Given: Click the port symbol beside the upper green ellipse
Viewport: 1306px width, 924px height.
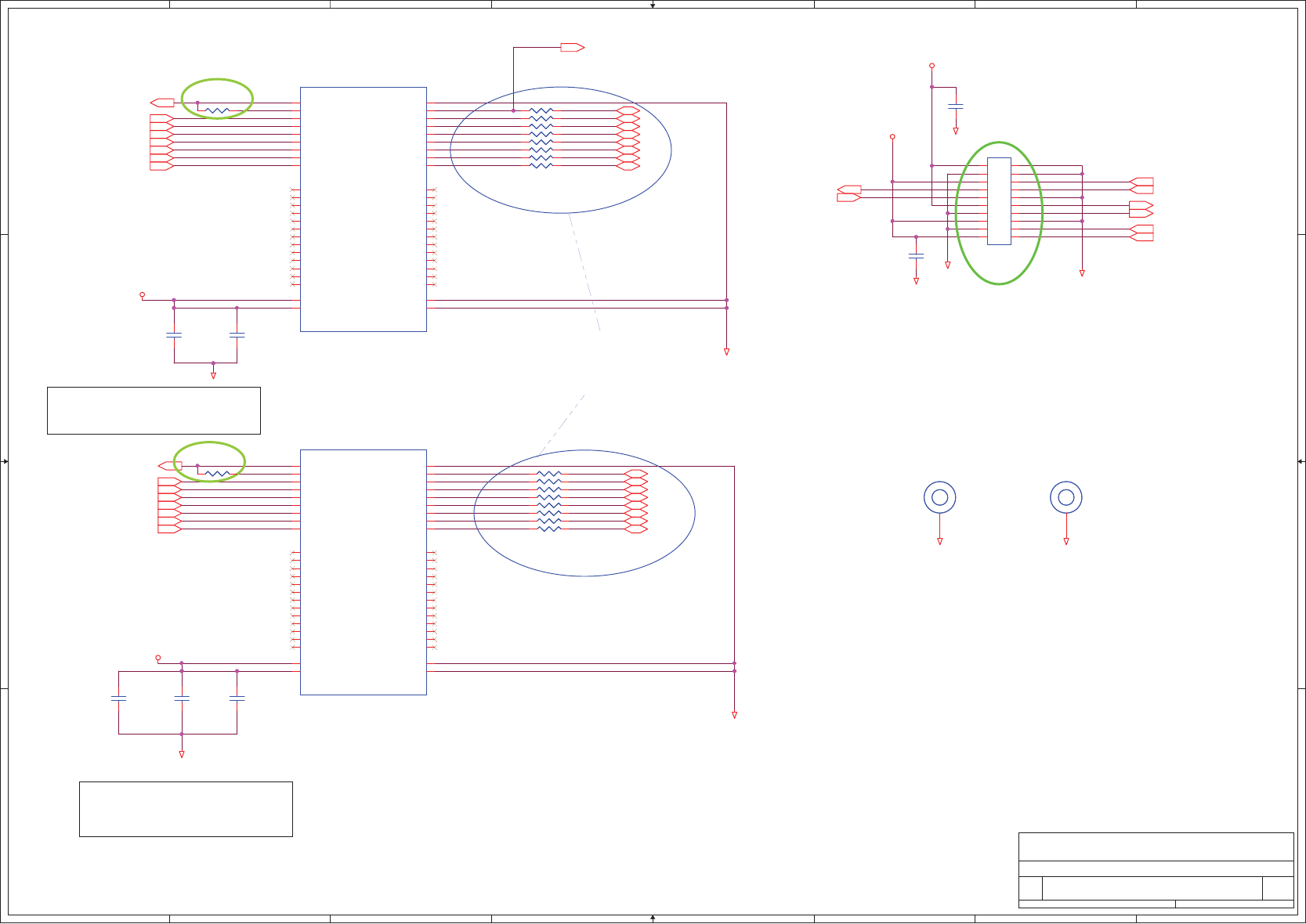Looking at the screenshot, I should [x=162, y=103].
